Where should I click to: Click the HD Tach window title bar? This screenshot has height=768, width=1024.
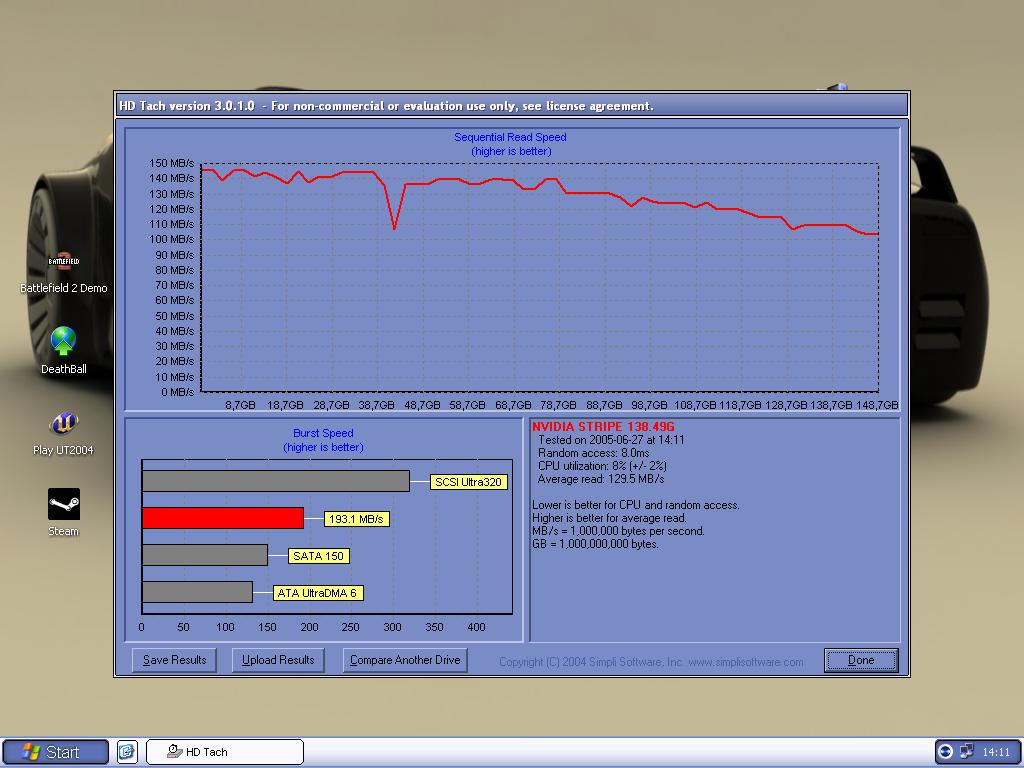click(x=511, y=106)
